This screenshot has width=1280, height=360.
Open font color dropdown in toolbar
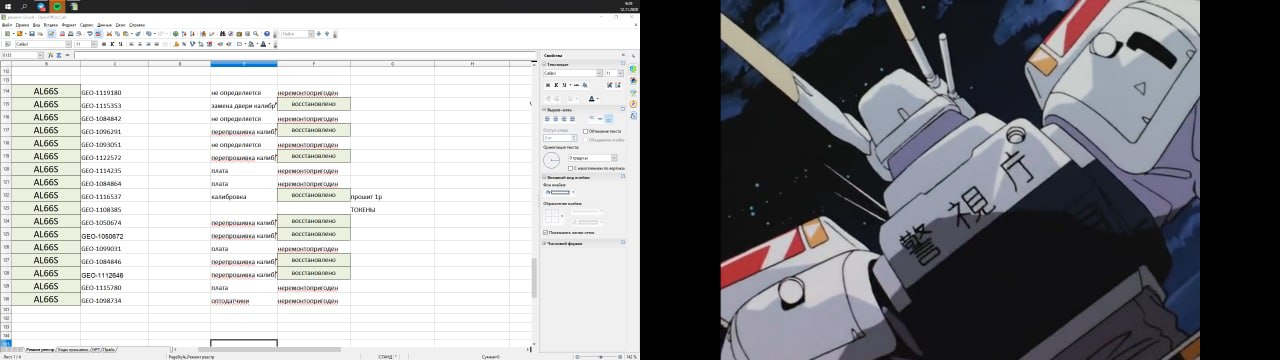(x=269, y=44)
